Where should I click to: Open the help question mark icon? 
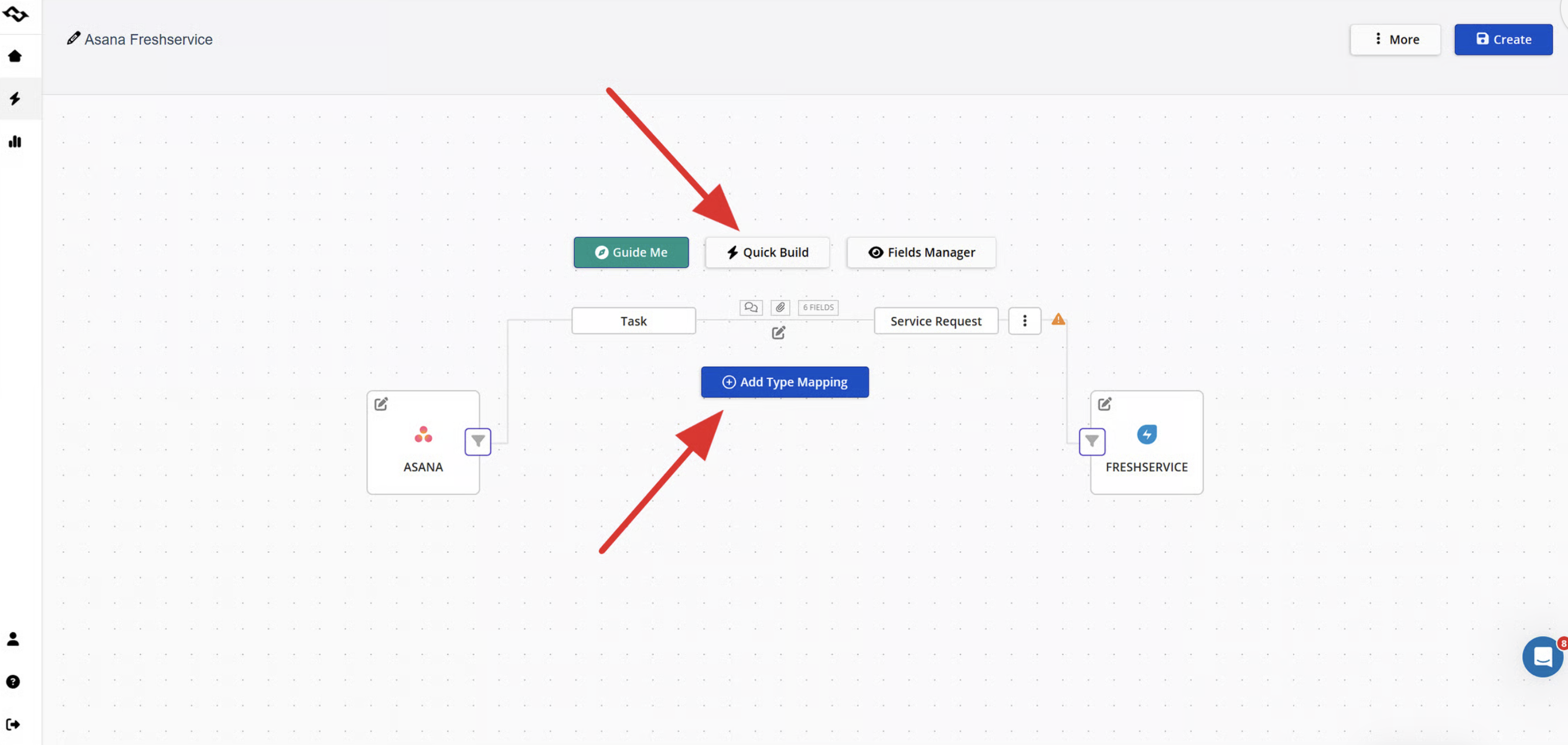13,682
